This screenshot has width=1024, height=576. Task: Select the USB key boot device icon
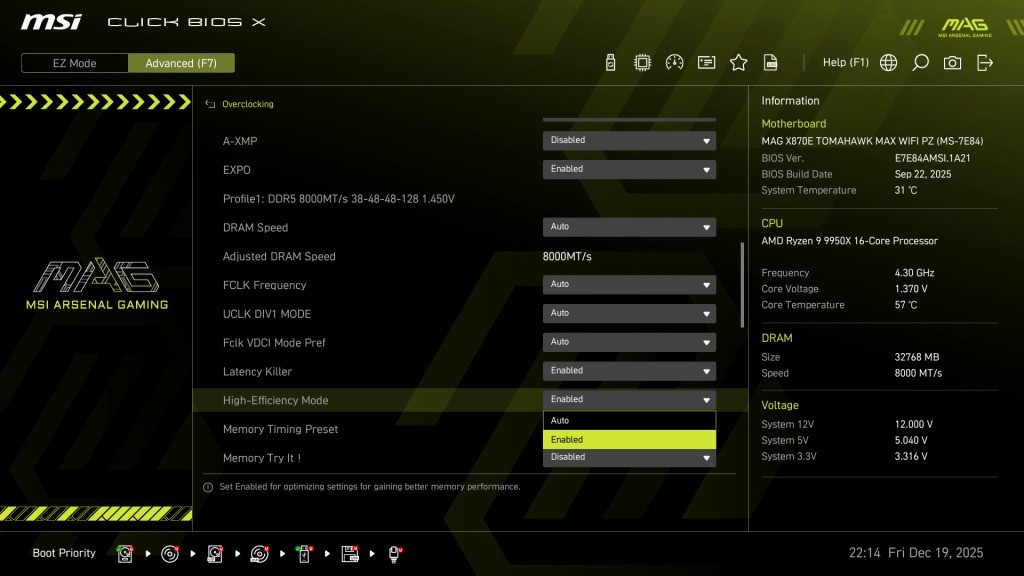click(304, 554)
